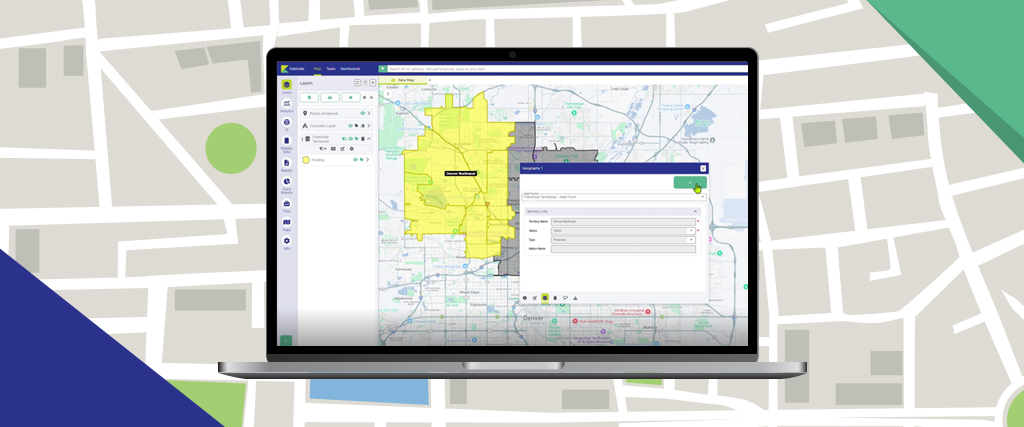This screenshot has width=1024, height=427.
Task: Open the filter dropdown under Franchise Territories
Action: point(323,149)
